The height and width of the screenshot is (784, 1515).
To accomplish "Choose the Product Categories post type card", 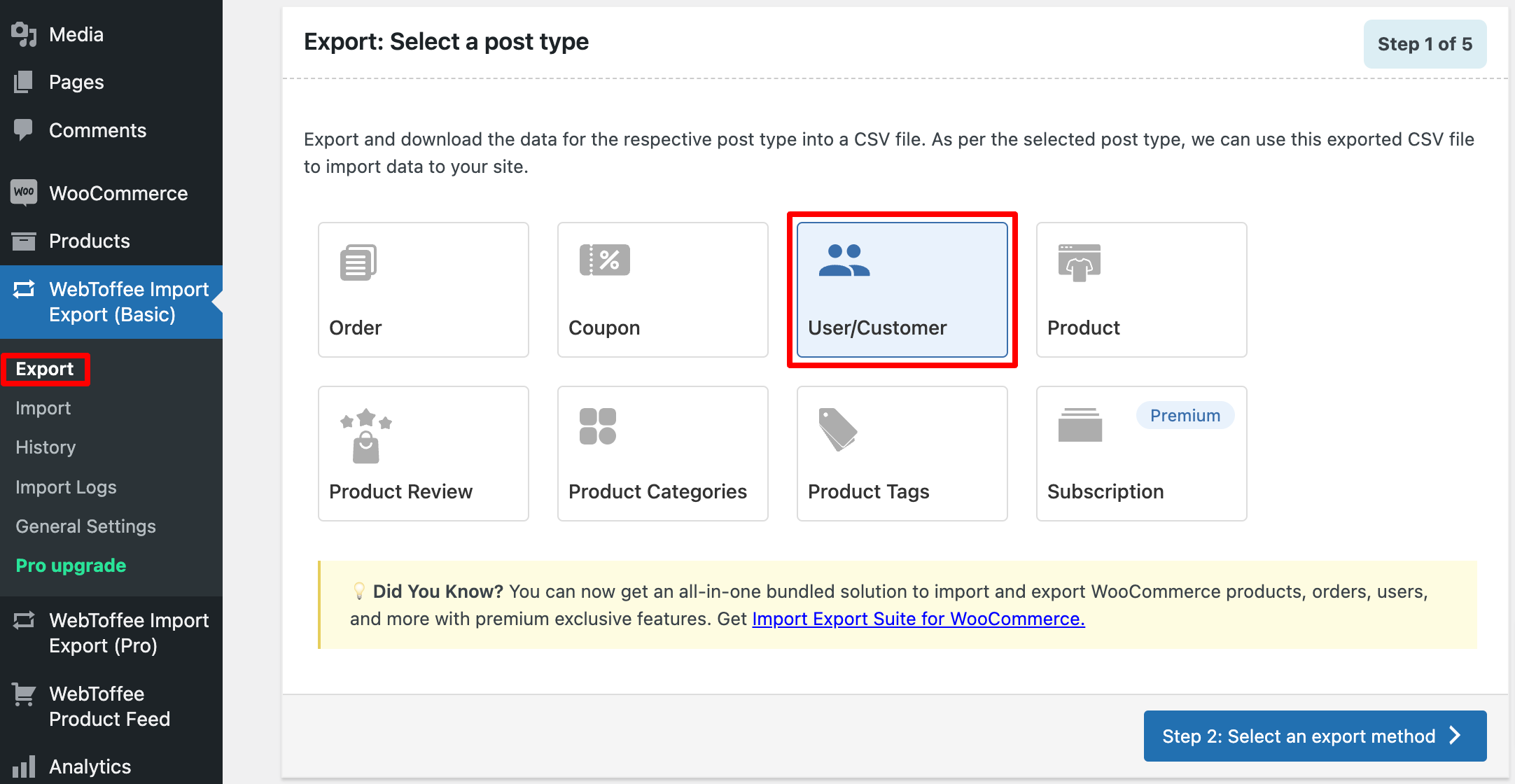I will (663, 454).
